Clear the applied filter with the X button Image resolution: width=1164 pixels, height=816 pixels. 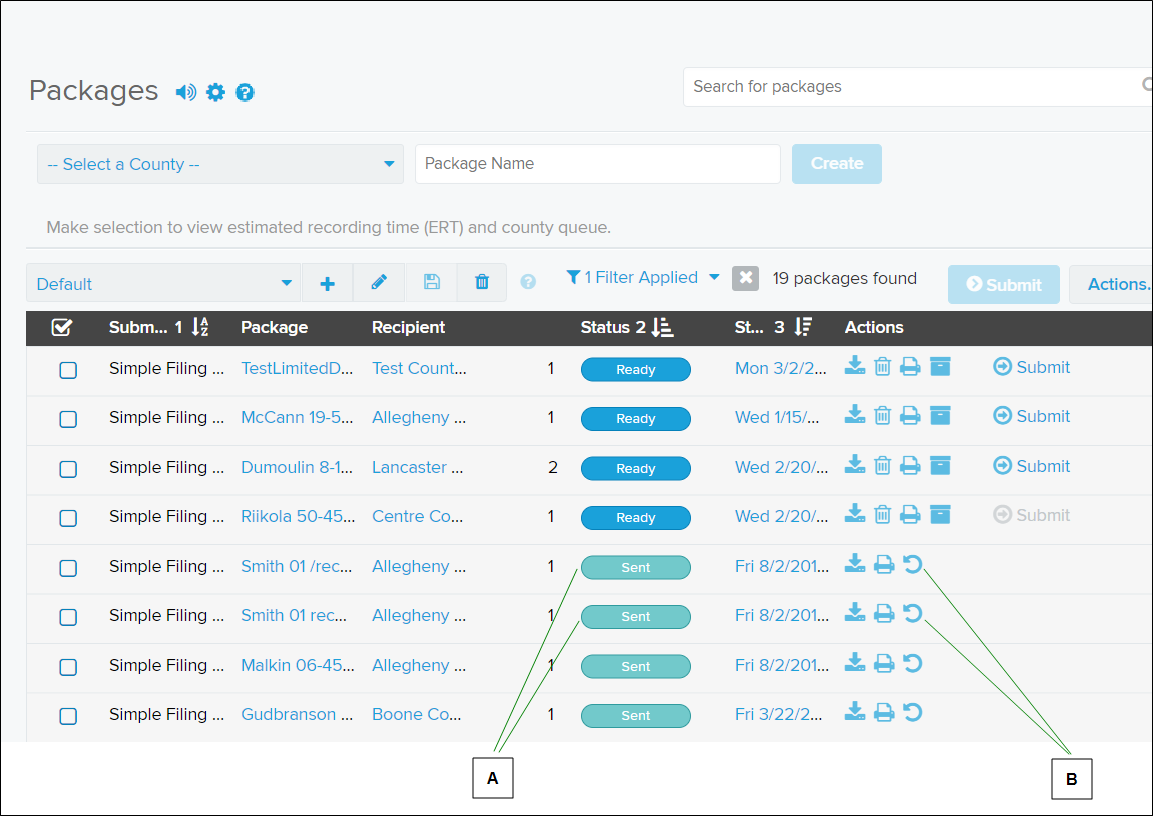point(745,278)
